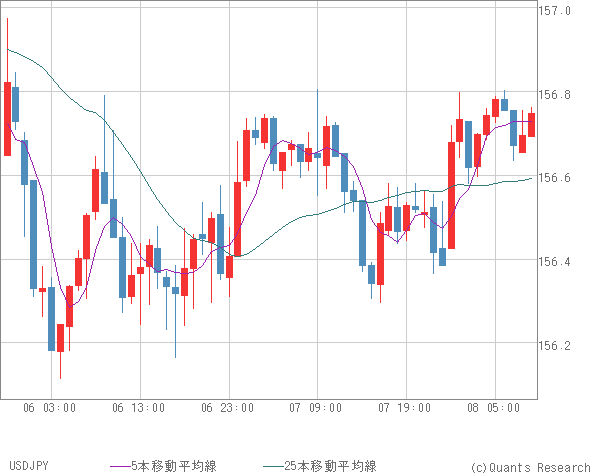This screenshot has height=475, width=600.
Task: Click the USDJPY symbol label
Action: coord(29,466)
